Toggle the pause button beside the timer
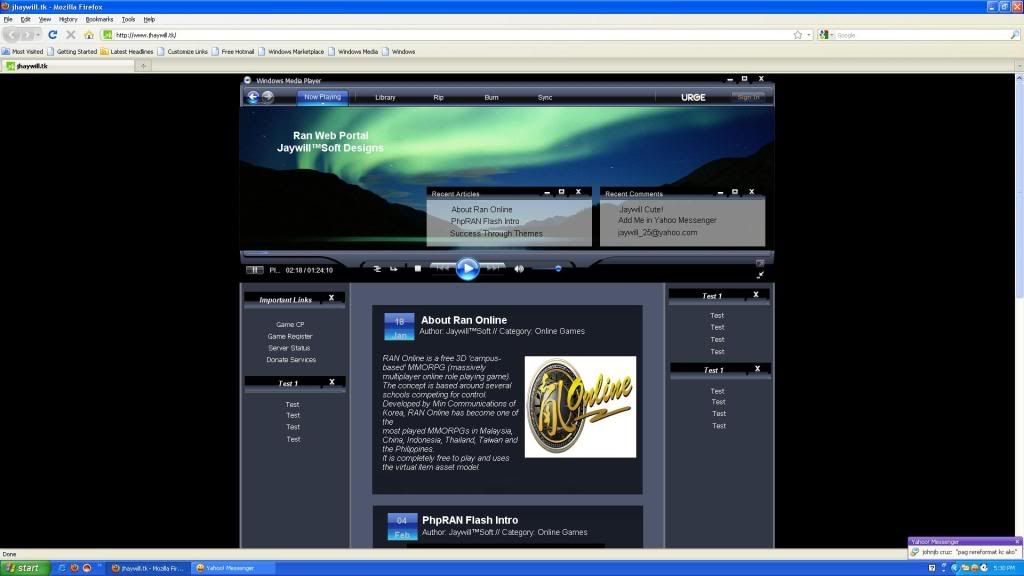This screenshot has height=576, width=1024. click(x=255, y=269)
